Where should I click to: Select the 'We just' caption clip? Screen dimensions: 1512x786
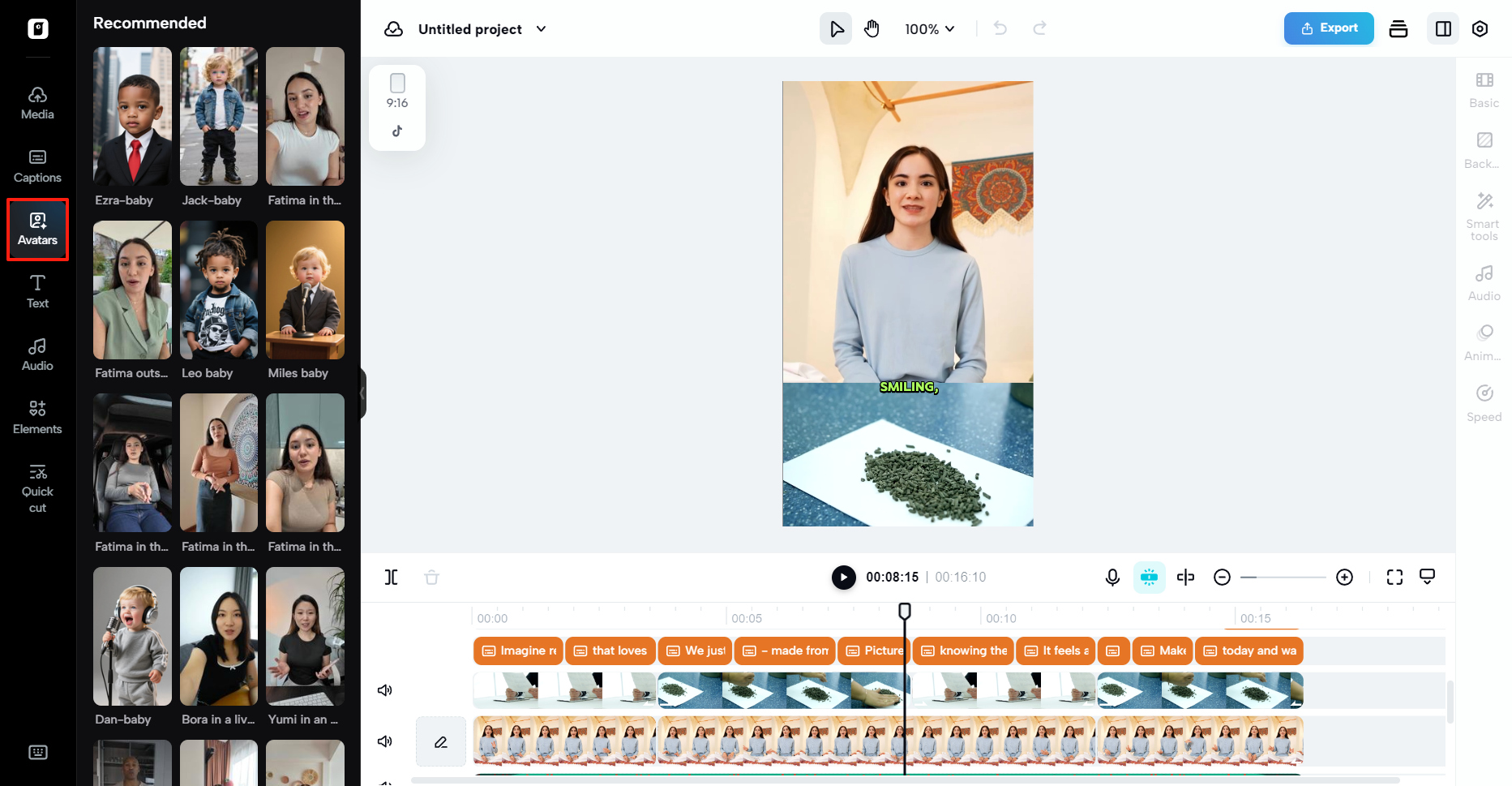[x=695, y=651]
